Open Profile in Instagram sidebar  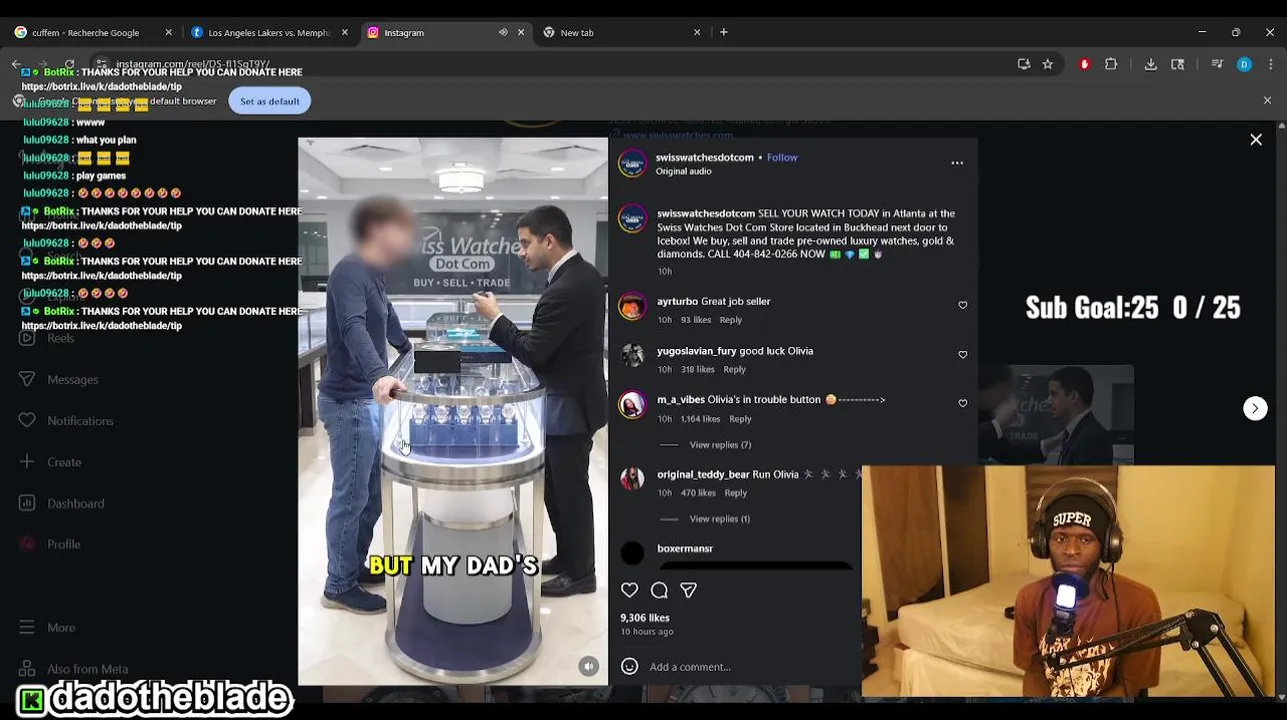tap(64, 545)
